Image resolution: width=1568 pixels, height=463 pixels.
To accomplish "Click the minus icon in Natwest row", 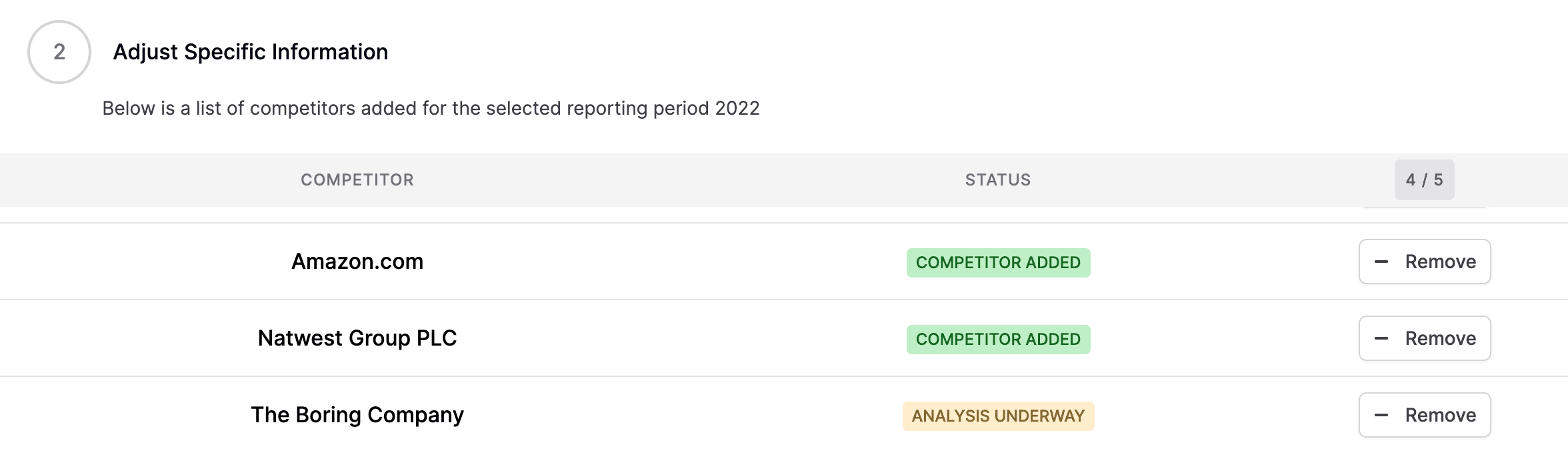I will pyautogui.click(x=1381, y=338).
